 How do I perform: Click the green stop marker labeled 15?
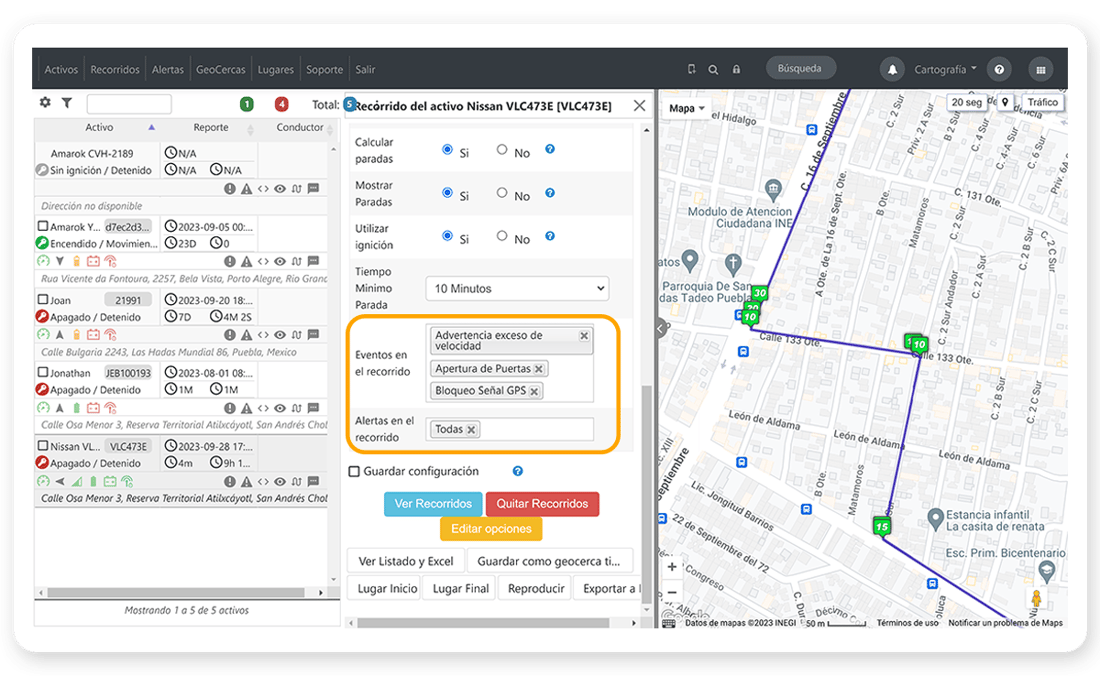(882, 527)
